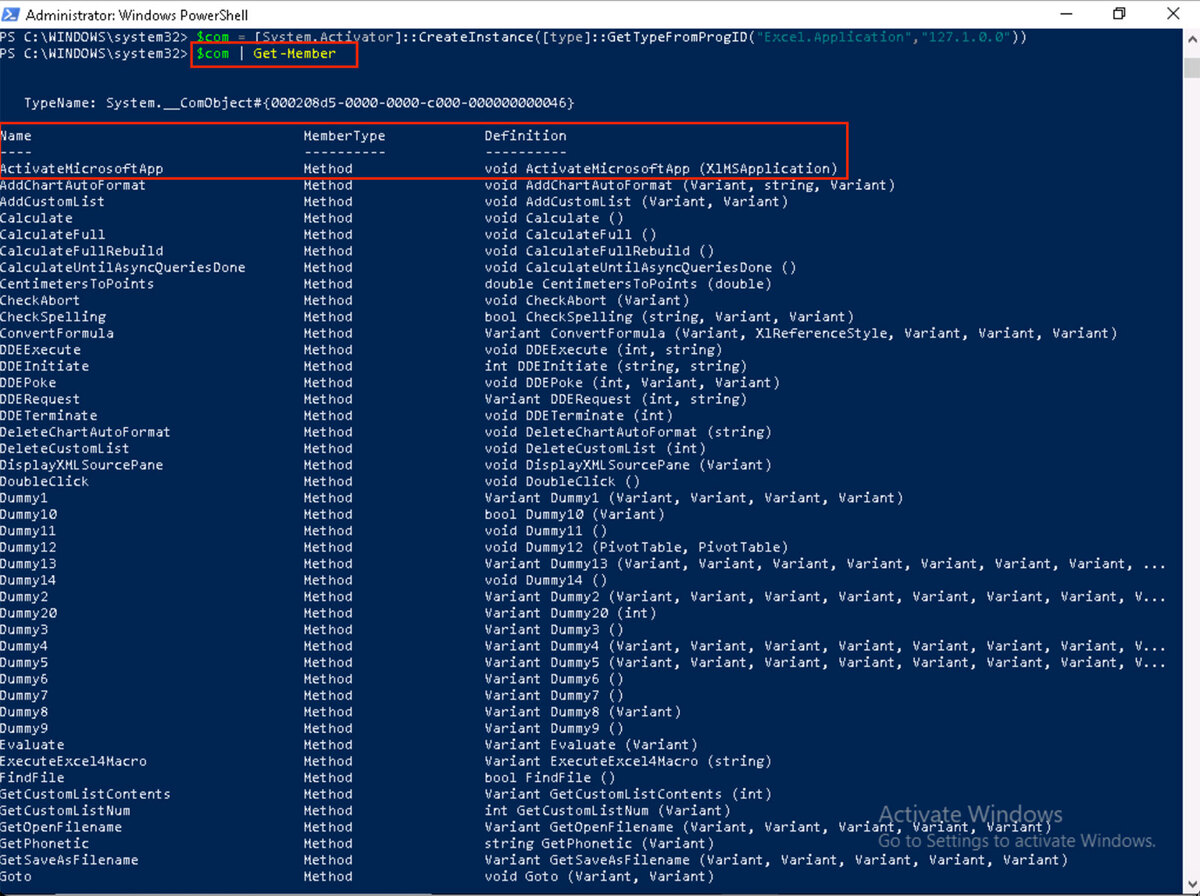The image size is (1200, 896).
Task: Select the ActivateMicrosoftApp member name
Action: (81, 169)
